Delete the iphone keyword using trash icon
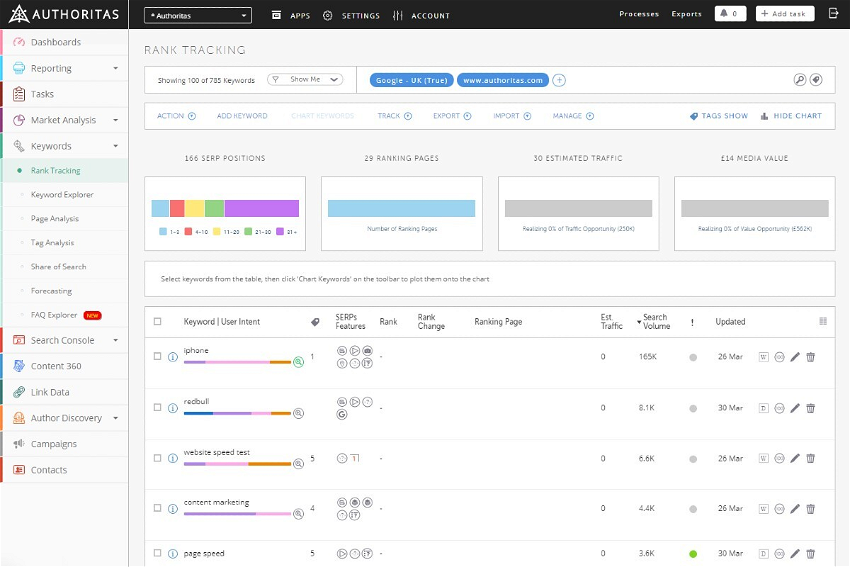The image size is (850, 567). [x=811, y=357]
